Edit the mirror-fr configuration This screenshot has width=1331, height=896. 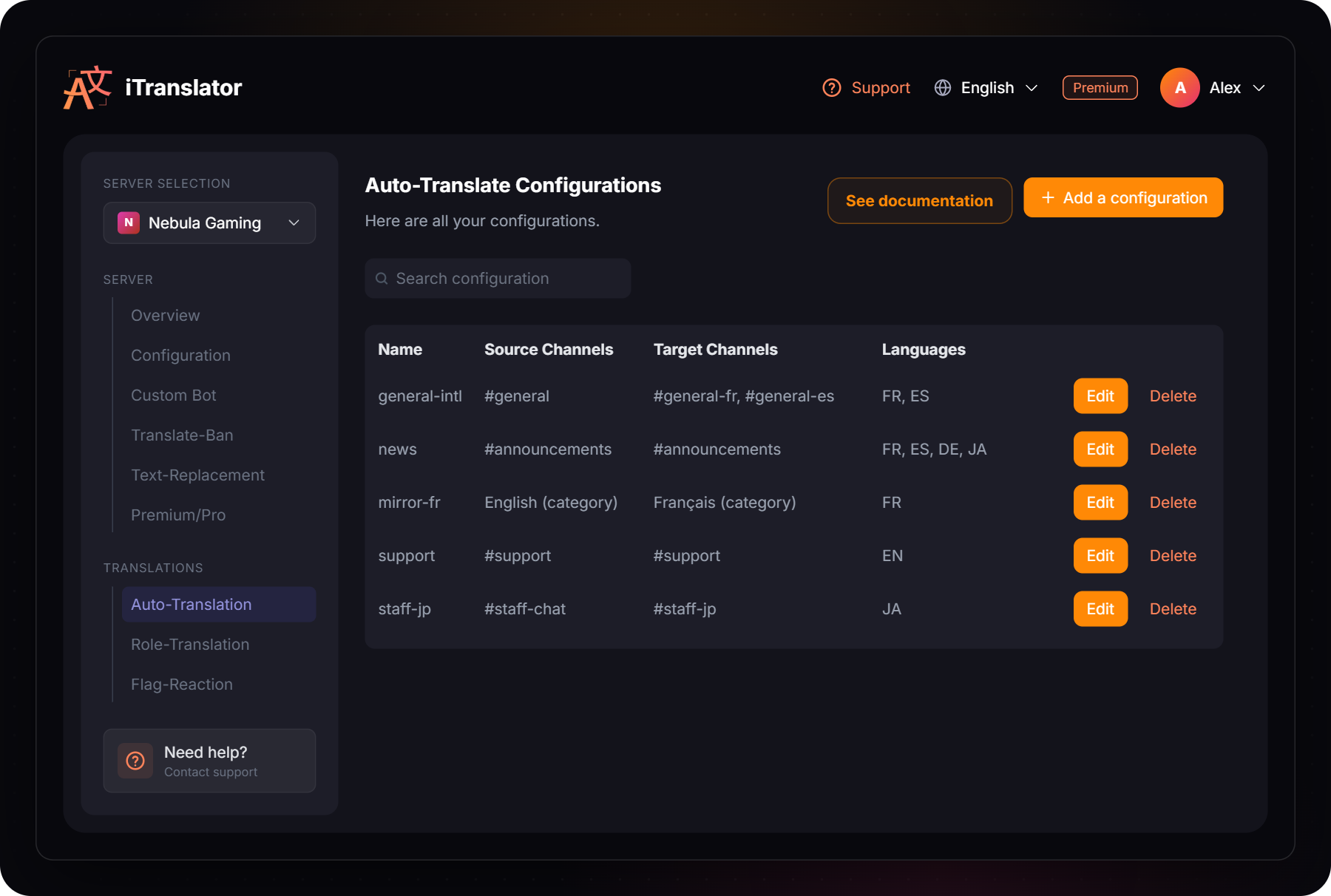1100,503
